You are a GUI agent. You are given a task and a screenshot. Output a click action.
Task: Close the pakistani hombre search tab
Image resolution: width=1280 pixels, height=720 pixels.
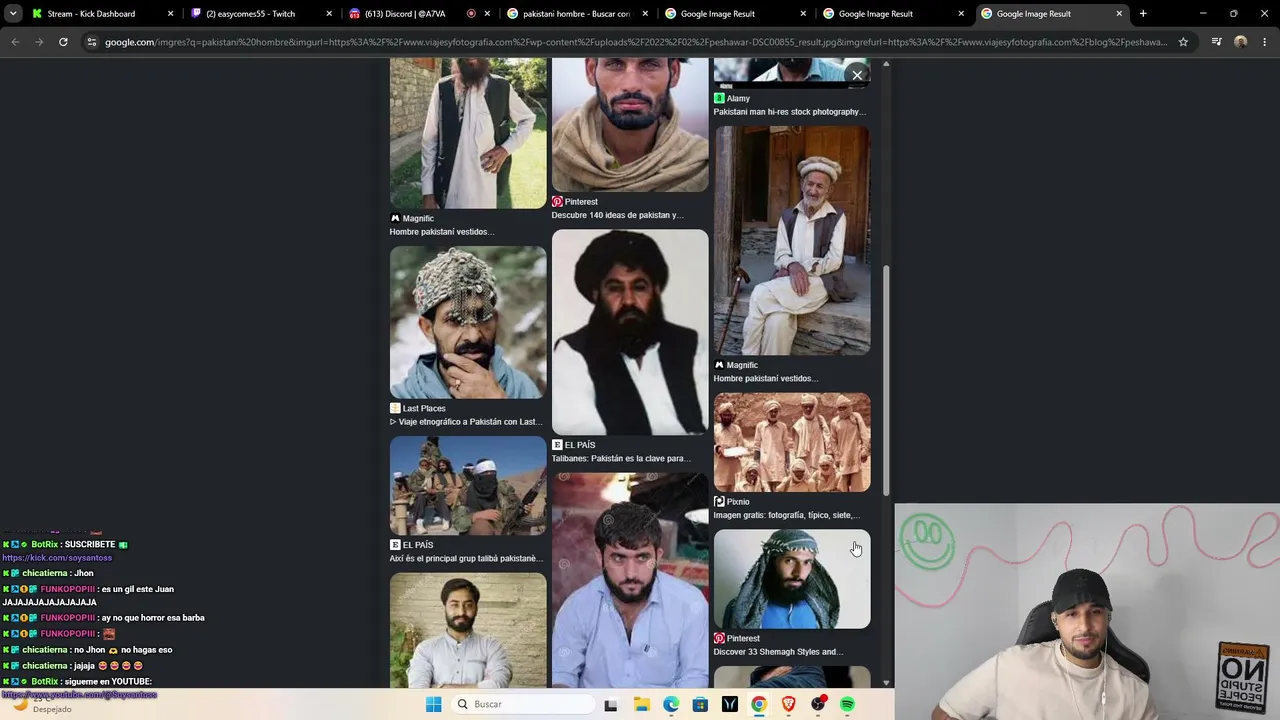(644, 14)
